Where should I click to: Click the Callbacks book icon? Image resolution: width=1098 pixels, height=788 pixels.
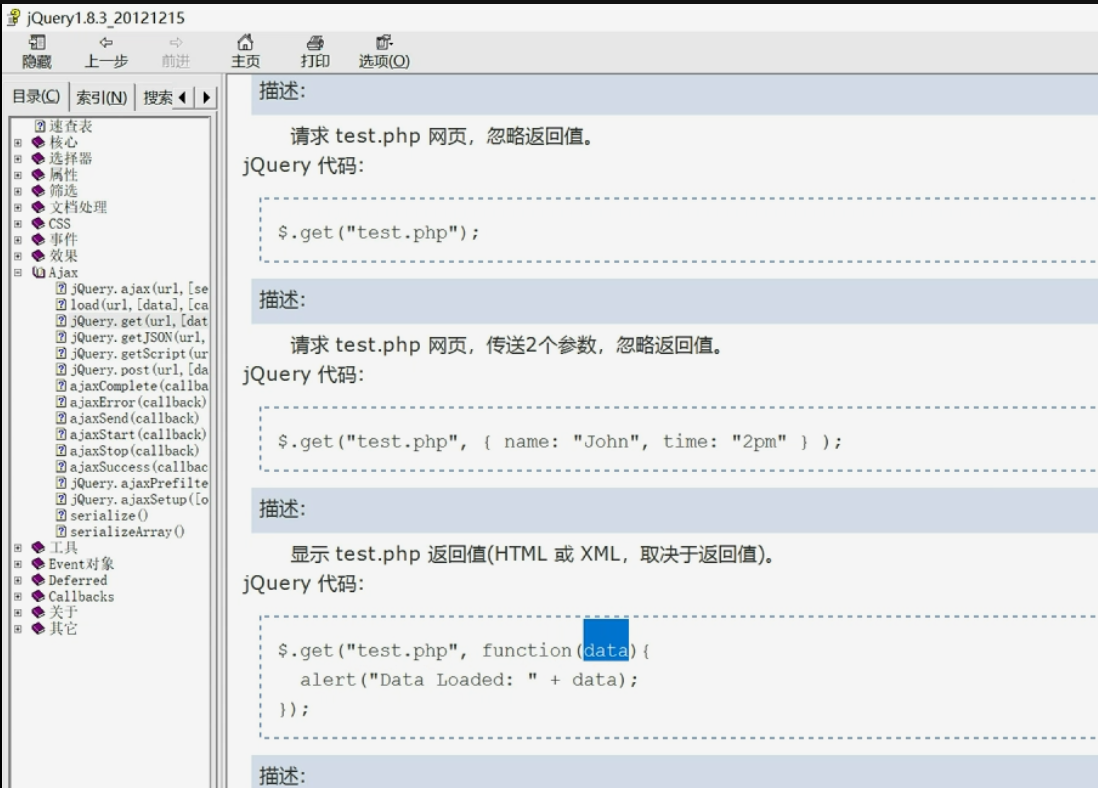pos(39,596)
